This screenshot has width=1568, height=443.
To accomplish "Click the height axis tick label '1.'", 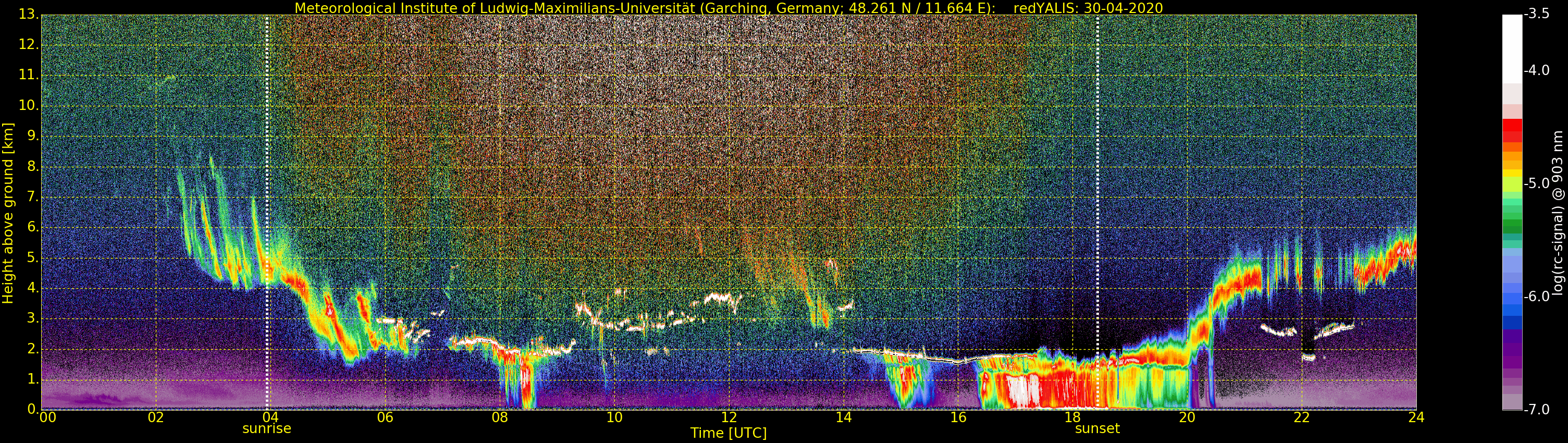I will click(x=33, y=379).
